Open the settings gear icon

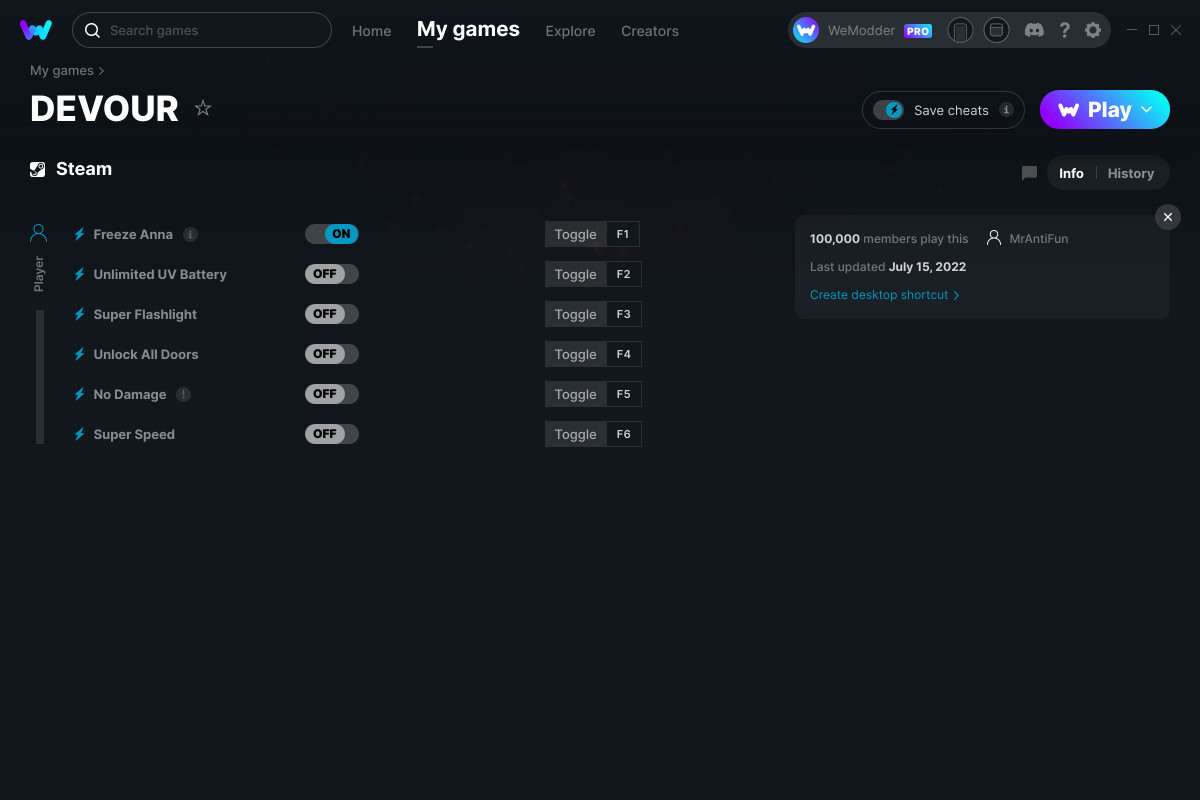[x=1093, y=30]
